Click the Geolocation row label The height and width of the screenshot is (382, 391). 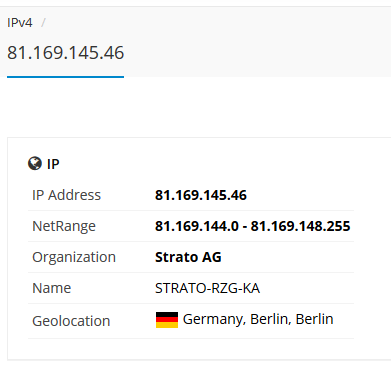coord(71,321)
